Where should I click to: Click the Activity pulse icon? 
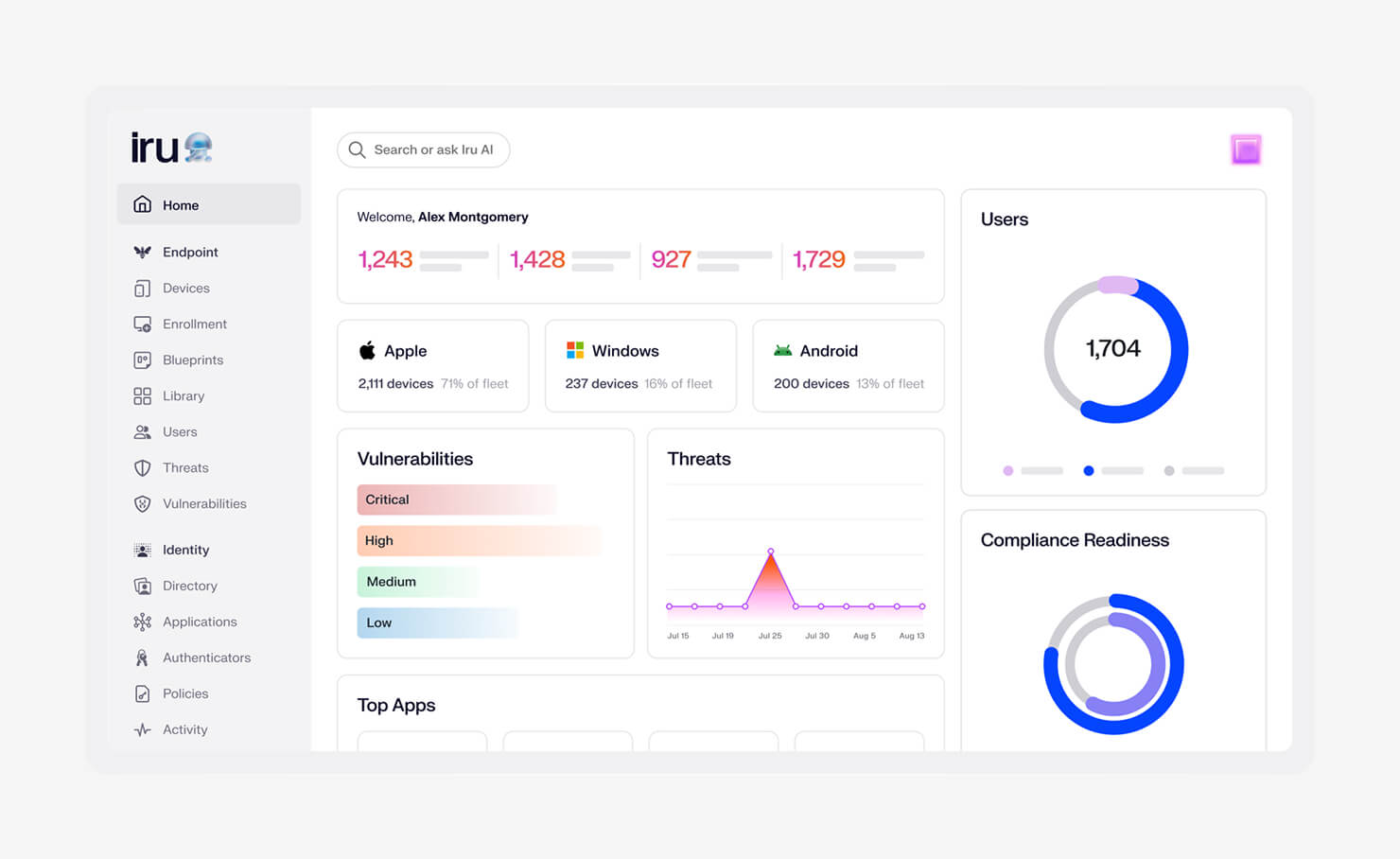click(x=142, y=729)
